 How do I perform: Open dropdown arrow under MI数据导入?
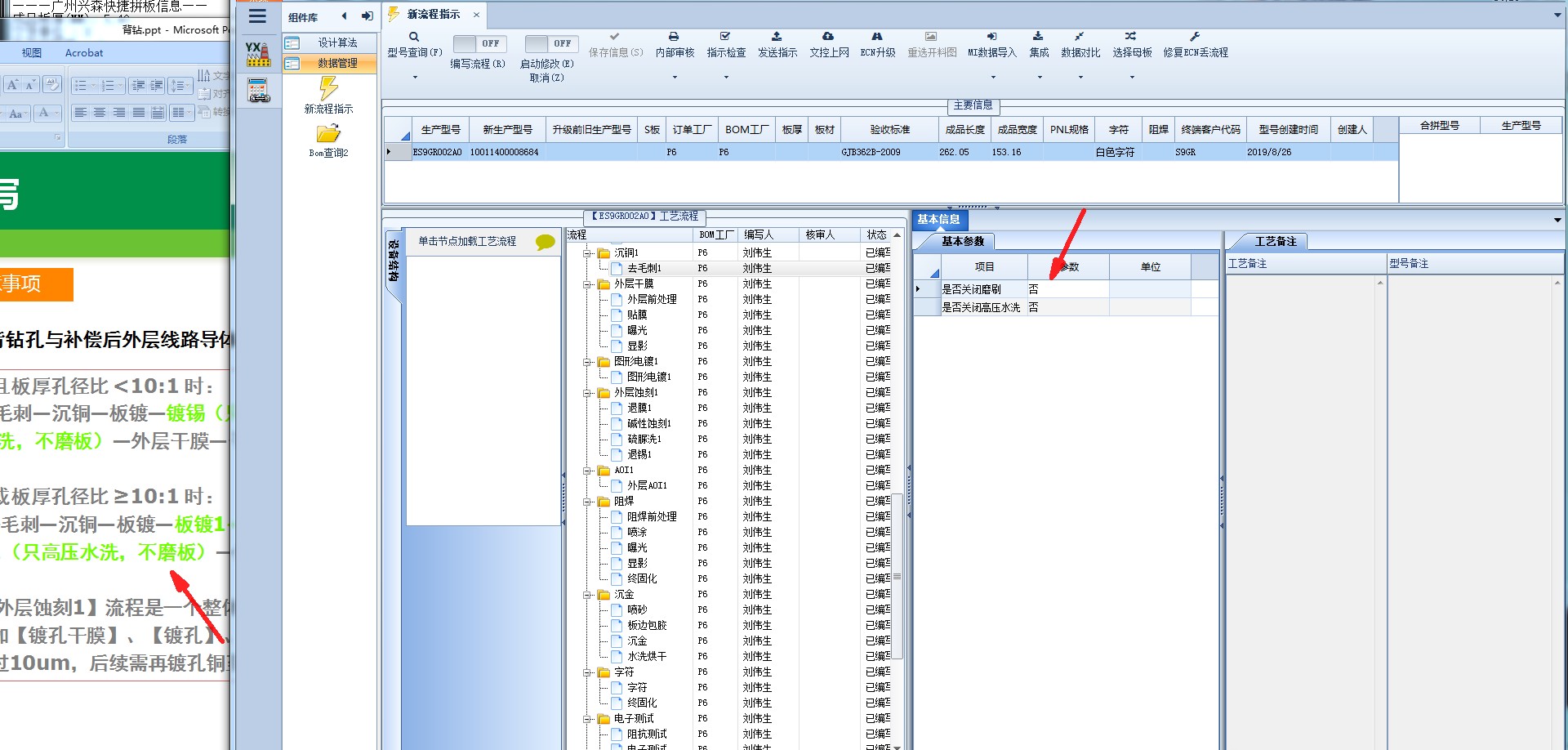(x=993, y=78)
